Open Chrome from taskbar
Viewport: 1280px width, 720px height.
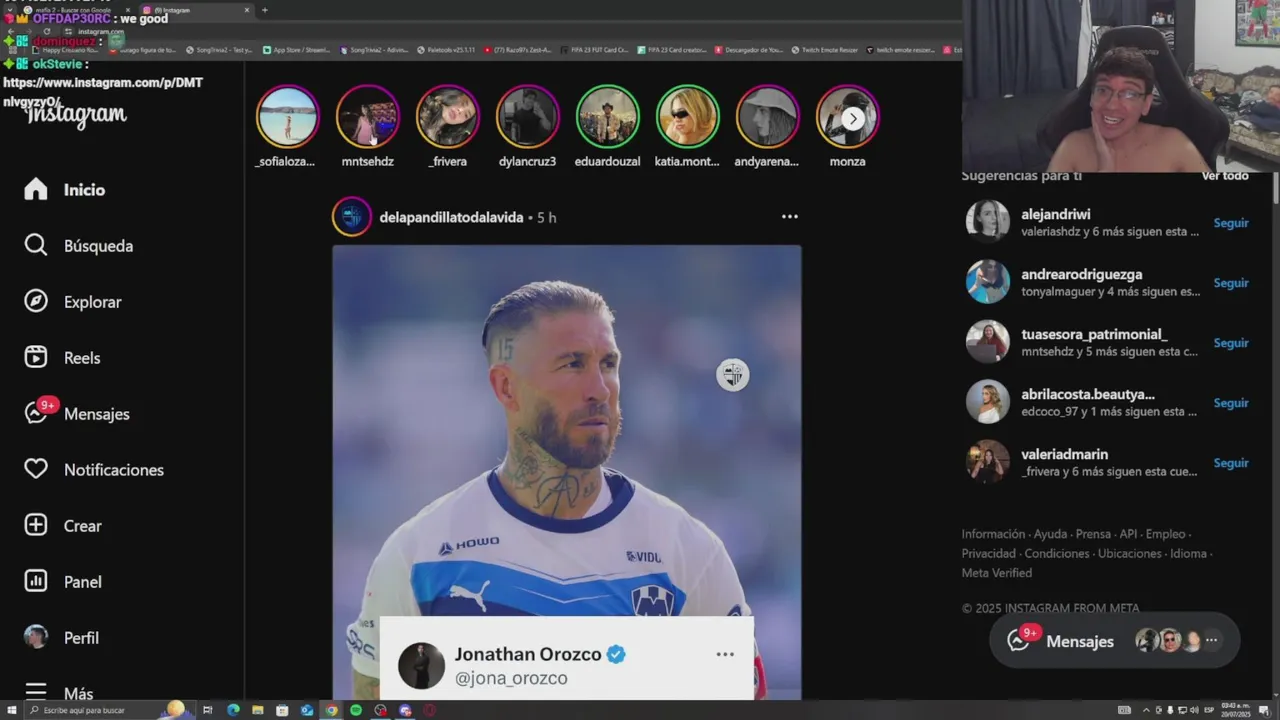point(331,710)
